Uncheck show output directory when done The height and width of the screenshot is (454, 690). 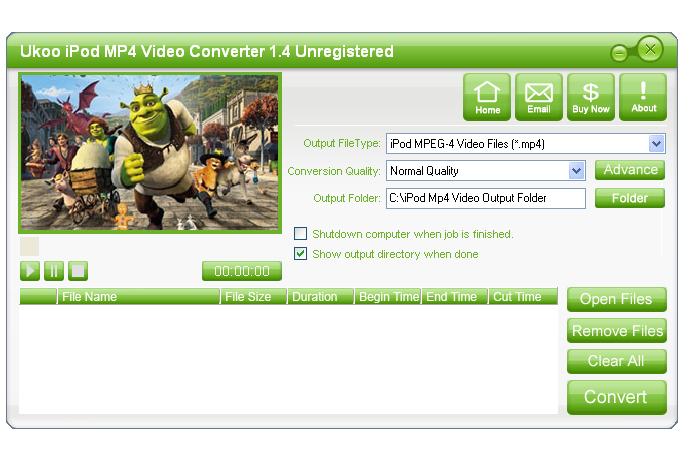[x=301, y=254]
